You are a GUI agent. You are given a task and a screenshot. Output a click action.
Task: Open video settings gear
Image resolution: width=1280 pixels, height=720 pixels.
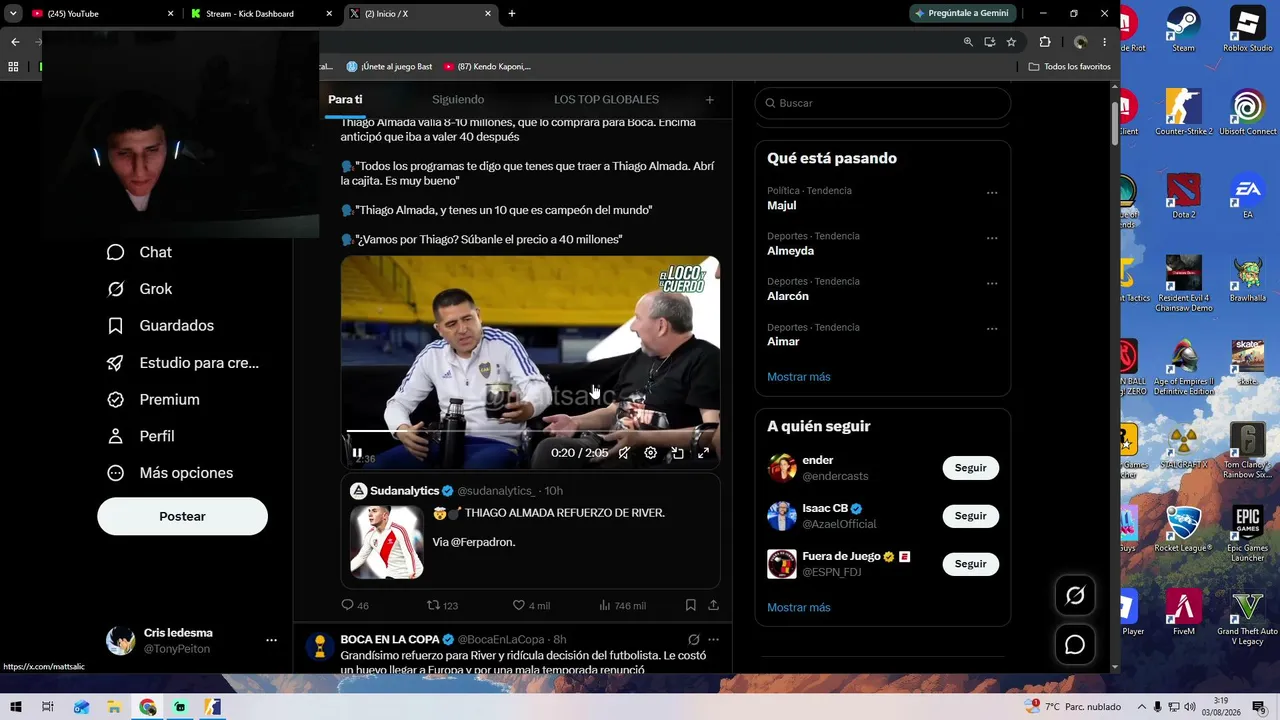pos(650,453)
